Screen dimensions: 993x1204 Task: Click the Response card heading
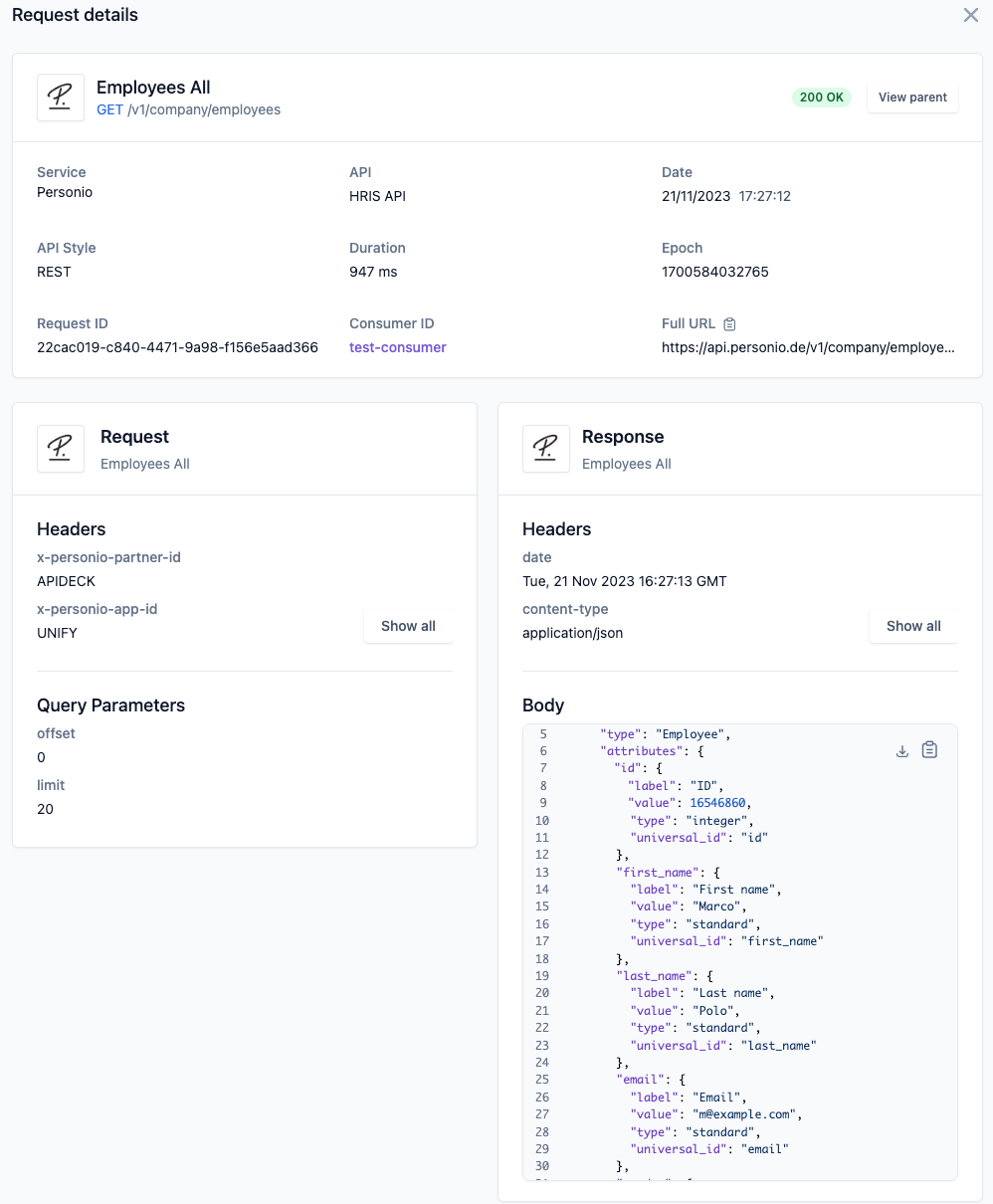tap(623, 437)
